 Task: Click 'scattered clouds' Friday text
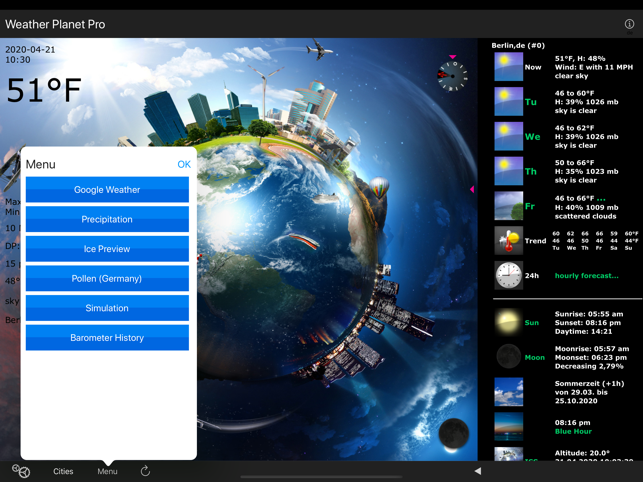tap(585, 216)
